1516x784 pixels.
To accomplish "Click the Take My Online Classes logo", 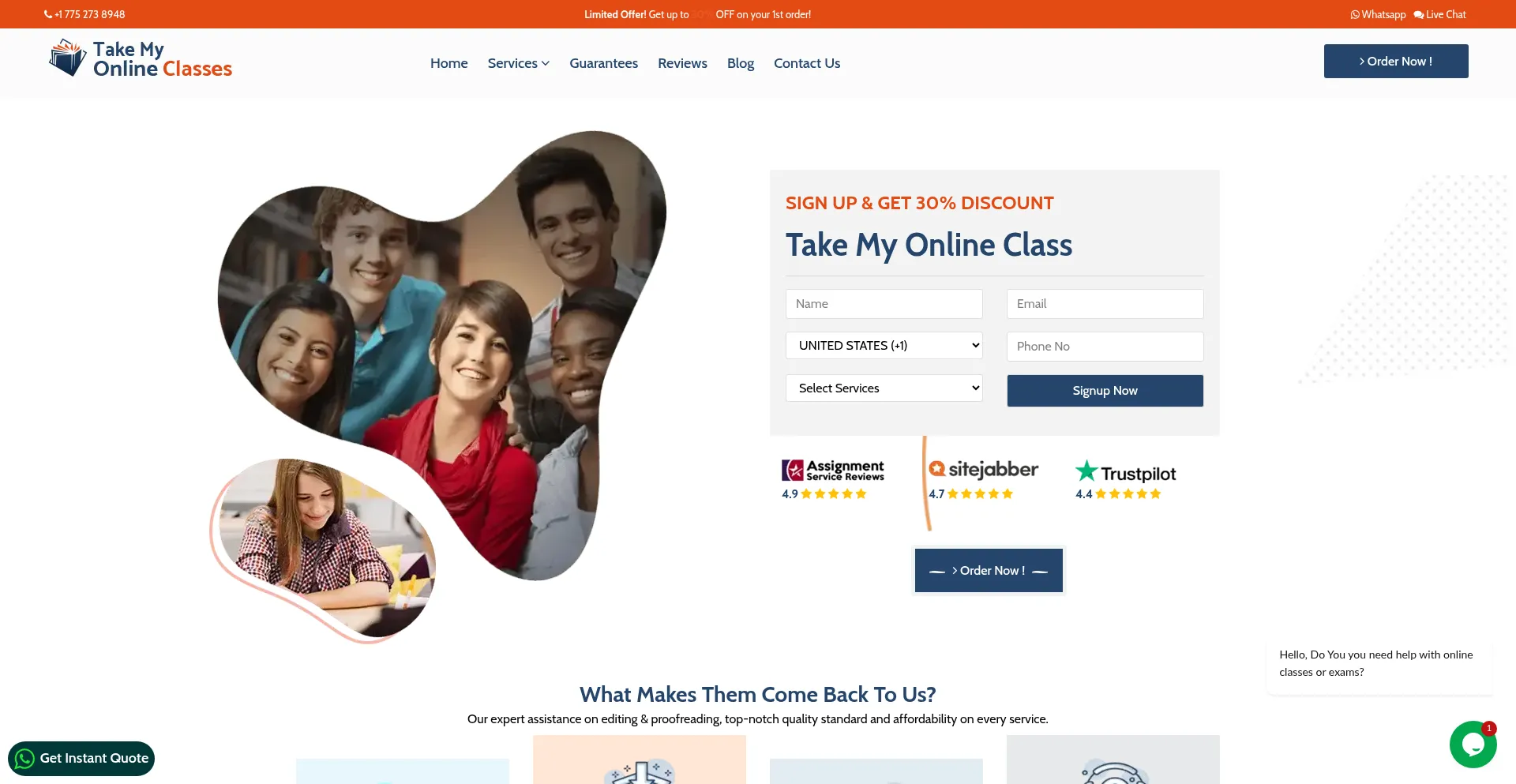I will point(141,59).
